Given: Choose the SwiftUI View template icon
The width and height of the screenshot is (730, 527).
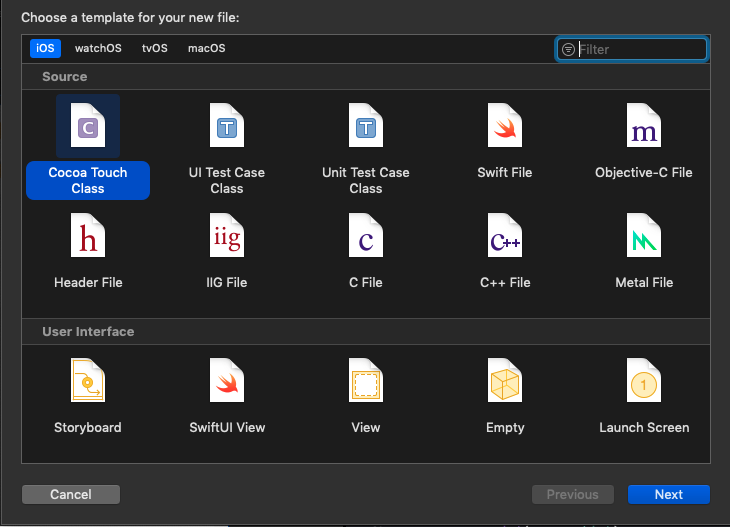Looking at the screenshot, I should (x=227, y=380).
